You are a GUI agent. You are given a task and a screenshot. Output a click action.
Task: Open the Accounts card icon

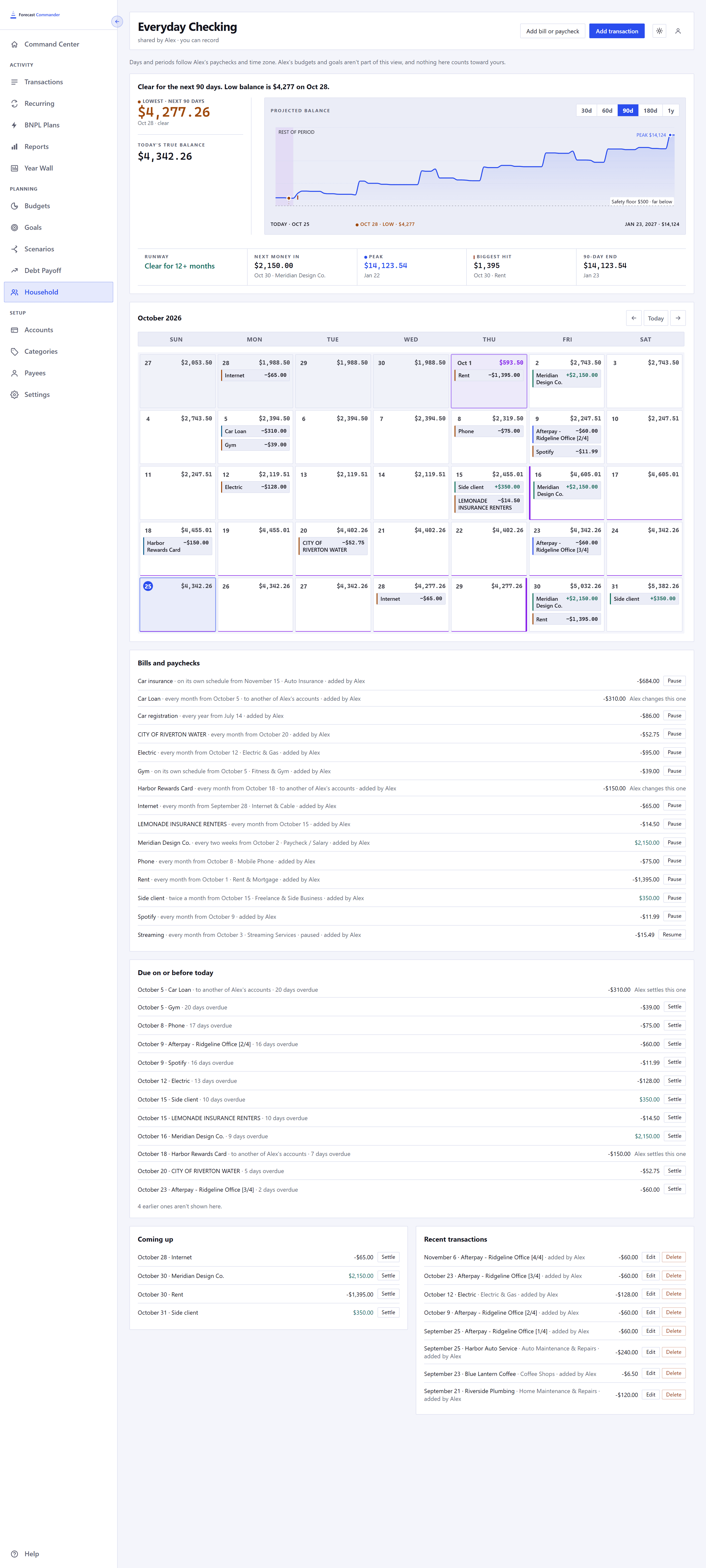click(15, 330)
